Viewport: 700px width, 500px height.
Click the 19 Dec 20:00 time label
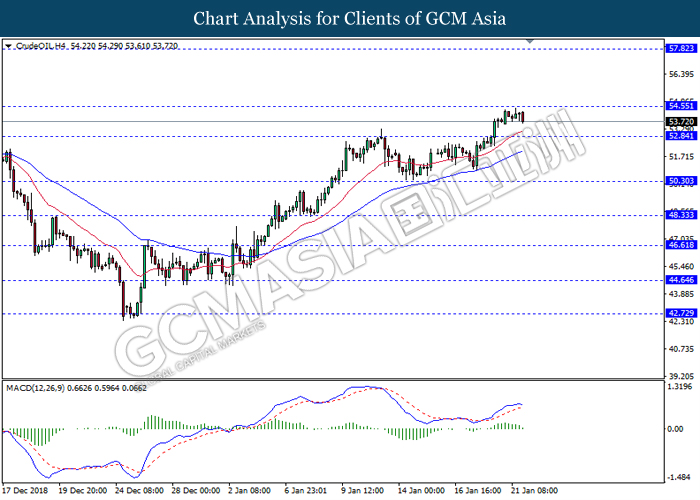83,491
